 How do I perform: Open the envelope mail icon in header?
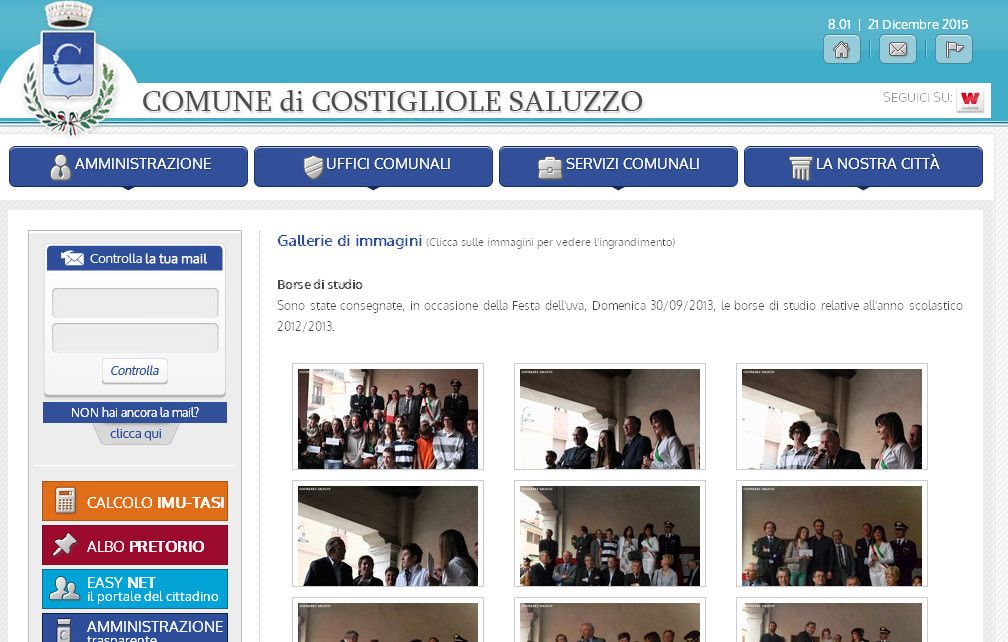coord(897,49)
